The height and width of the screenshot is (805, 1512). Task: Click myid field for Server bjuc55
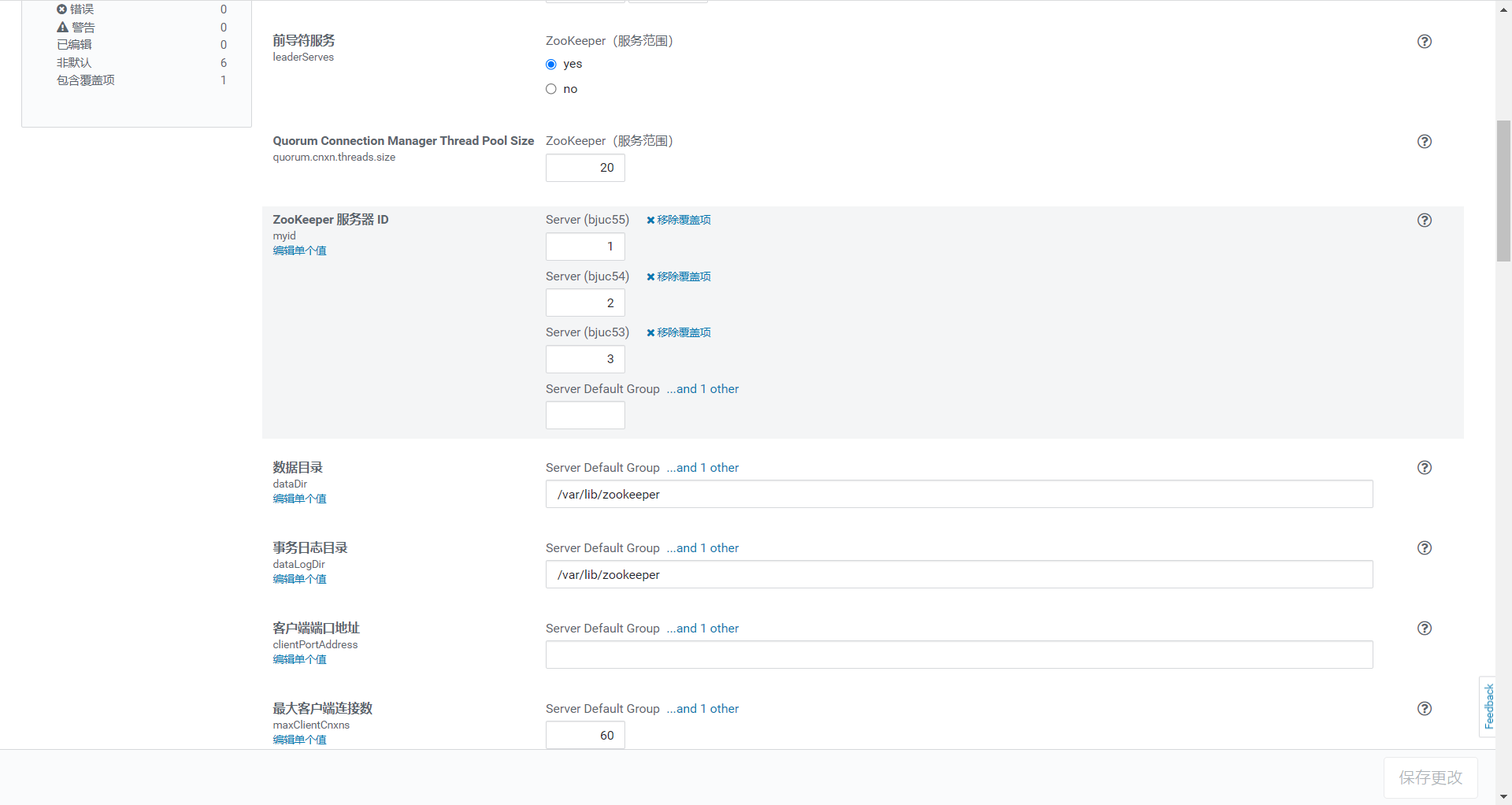(x=585, y=247)
